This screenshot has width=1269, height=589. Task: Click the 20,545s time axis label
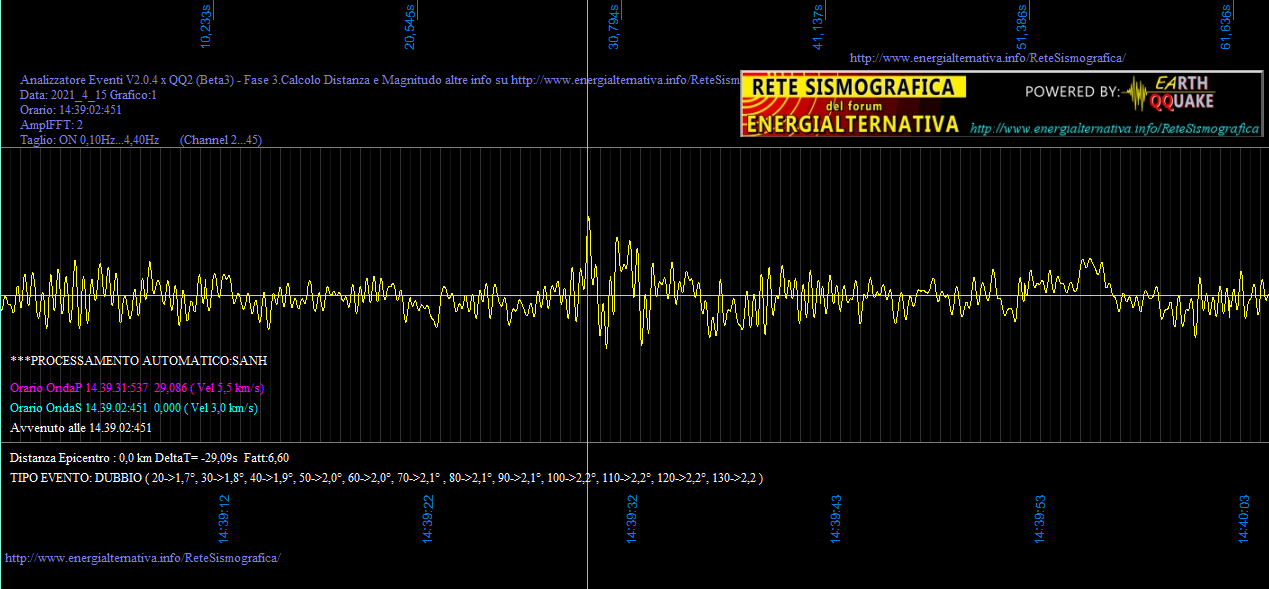tap(410, 27)
